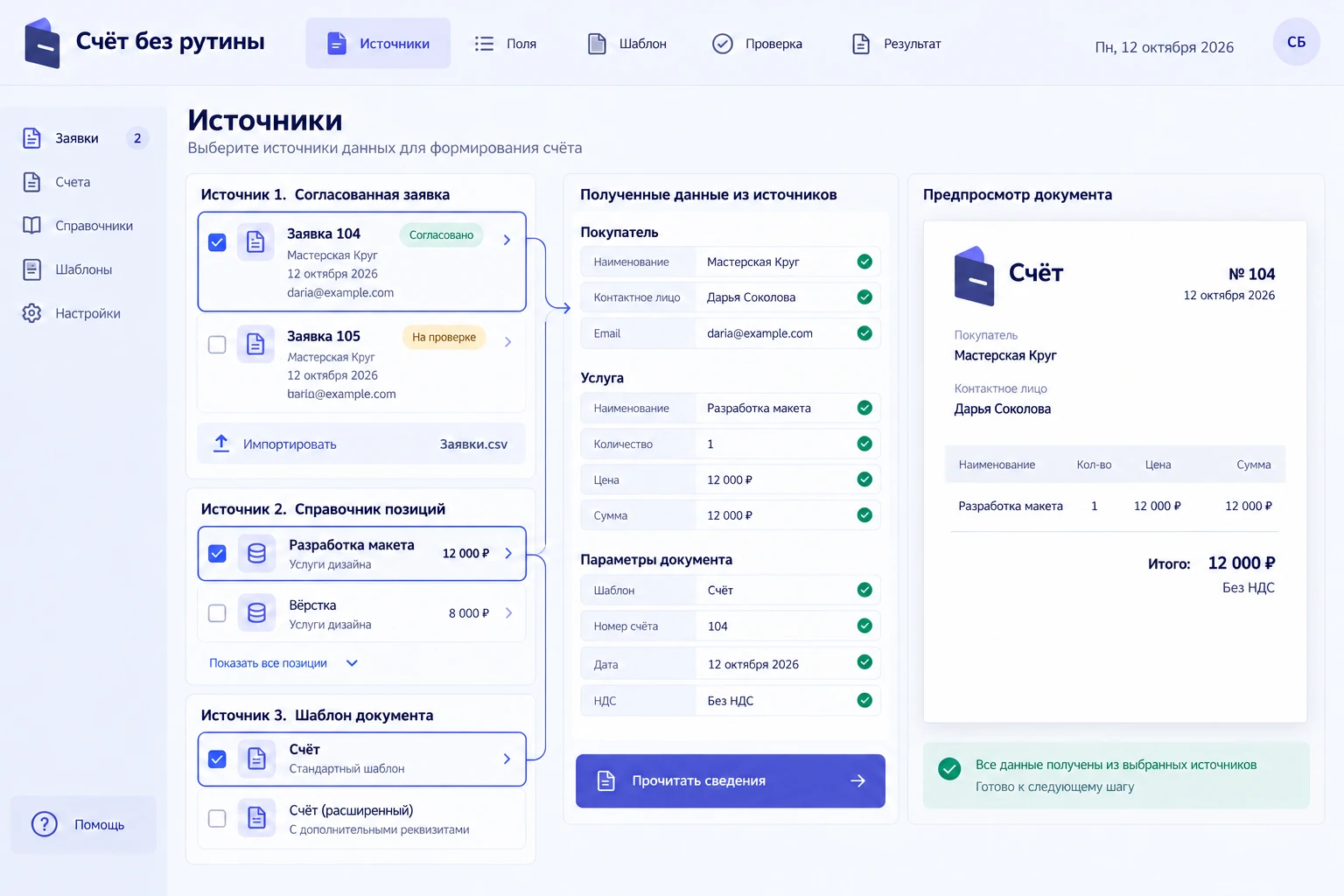The image size is (1344, 896).
Task: Switch to the Поля tab
Action: pyautogui.click(x=506, y=44)
